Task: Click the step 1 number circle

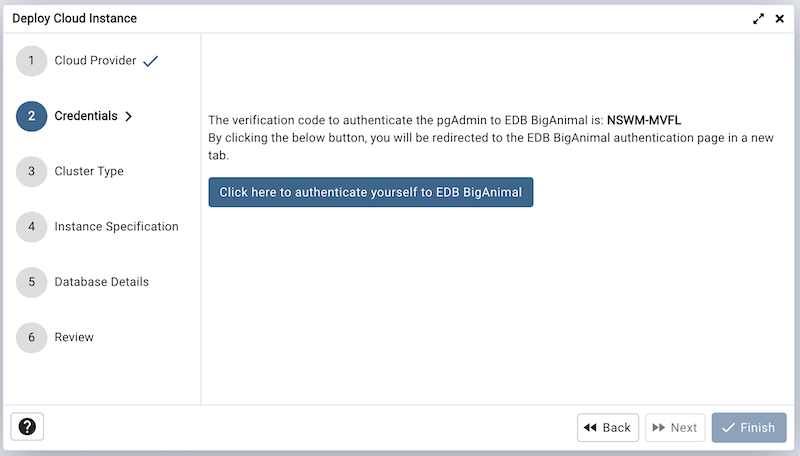Action: 31,61
